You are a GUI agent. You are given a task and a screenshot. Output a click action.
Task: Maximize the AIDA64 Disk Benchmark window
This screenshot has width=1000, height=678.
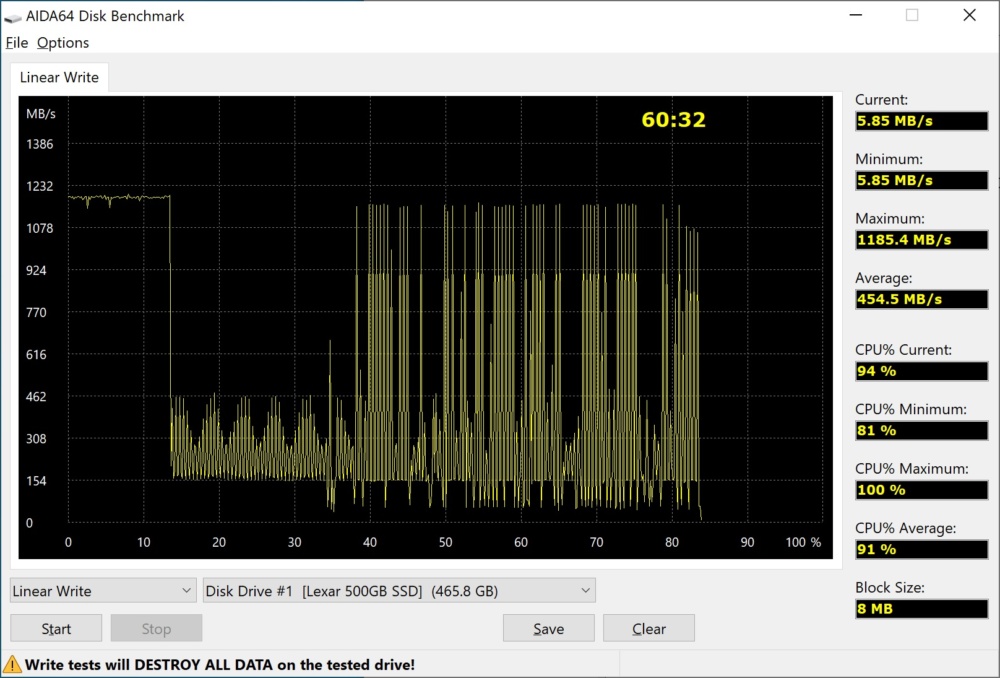[x=912, y=15]
